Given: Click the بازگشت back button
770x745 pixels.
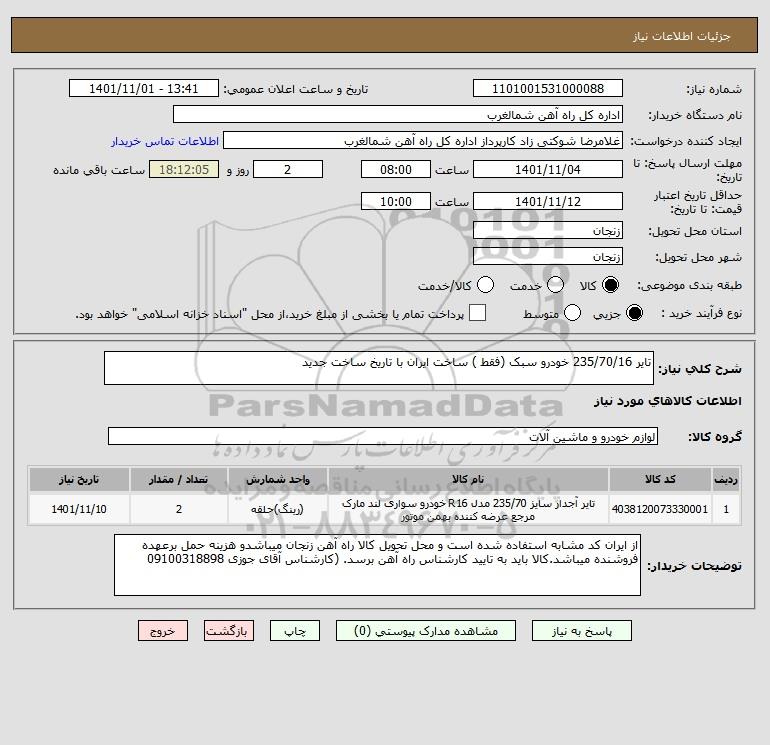Looking at the screenshot, I should (x=229, y=631).
